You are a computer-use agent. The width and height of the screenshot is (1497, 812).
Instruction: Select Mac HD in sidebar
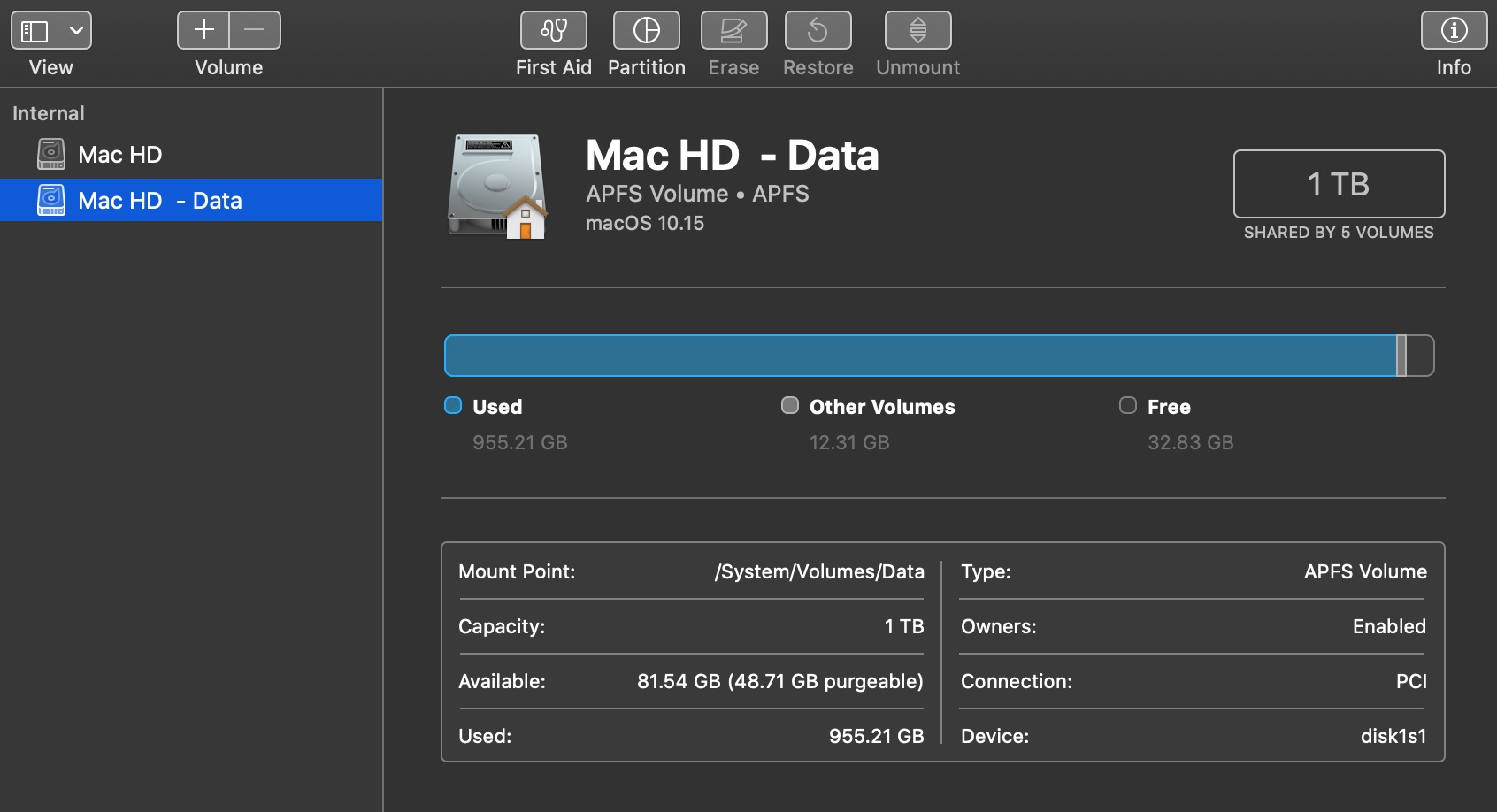119,155
